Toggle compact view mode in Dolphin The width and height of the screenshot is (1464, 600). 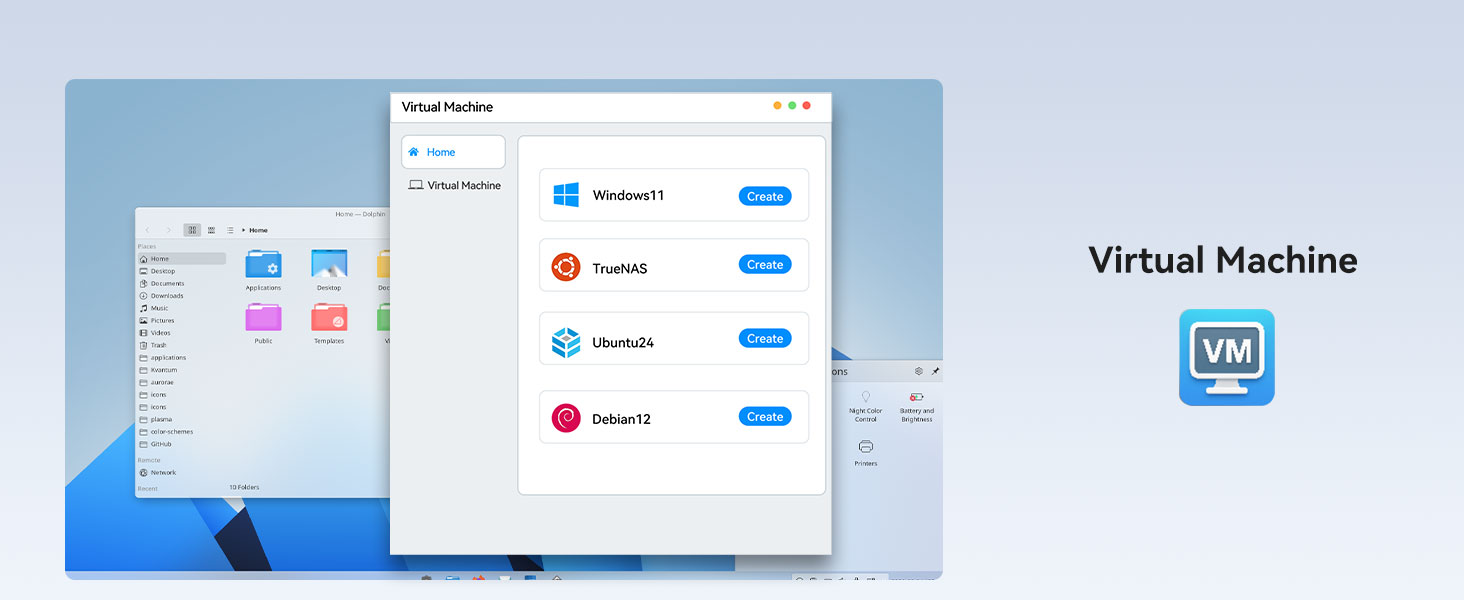click(x=211, y=229)
